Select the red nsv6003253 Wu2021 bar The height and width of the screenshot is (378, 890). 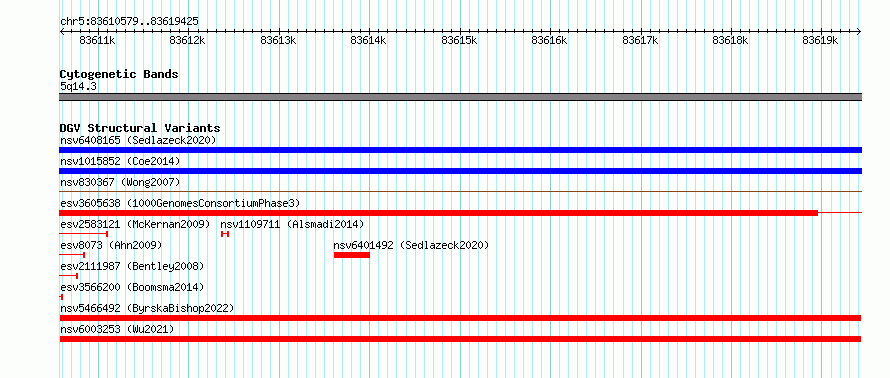click(460, 339)
